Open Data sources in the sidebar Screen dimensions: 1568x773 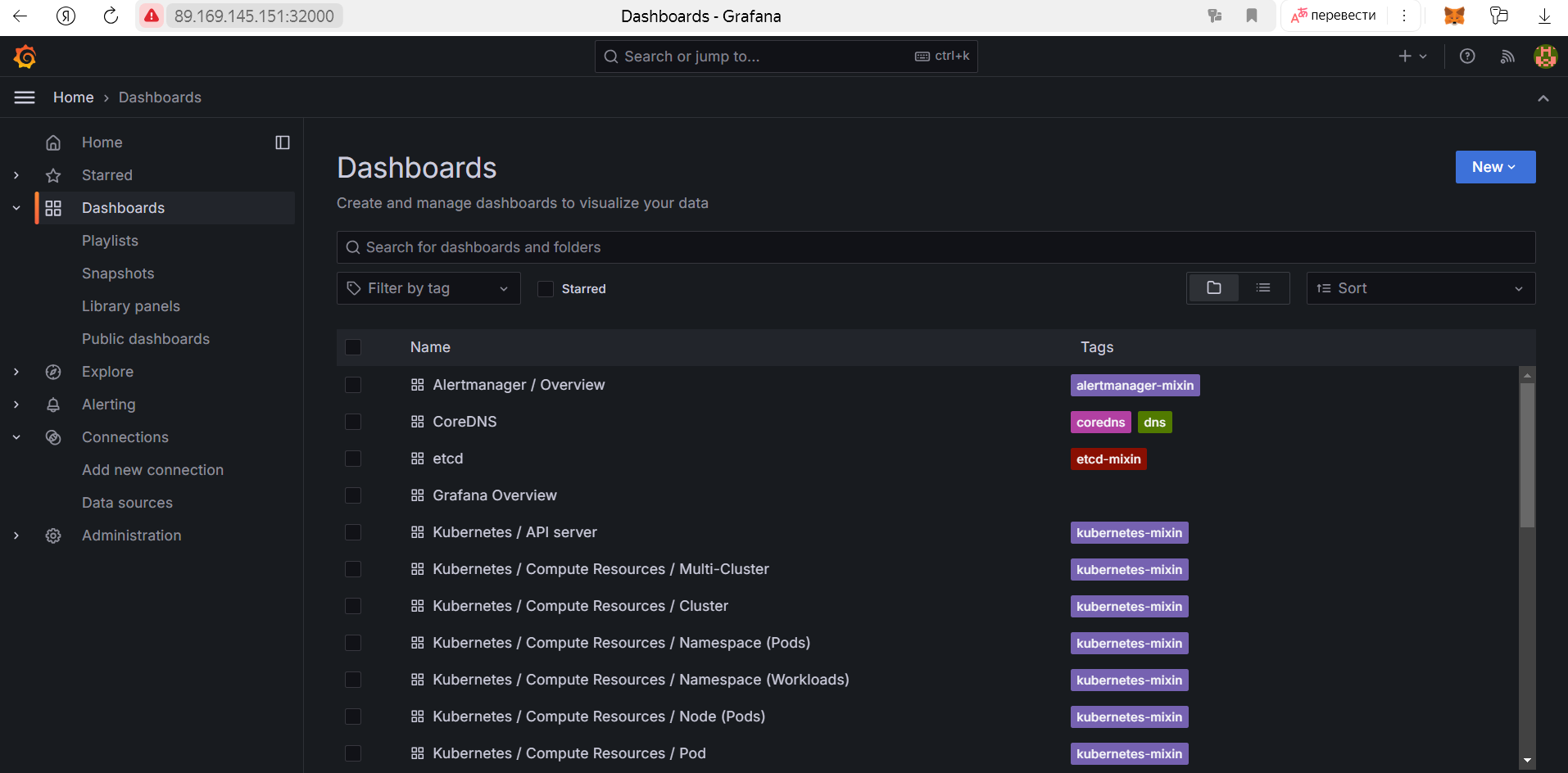[x=127, y=503]
